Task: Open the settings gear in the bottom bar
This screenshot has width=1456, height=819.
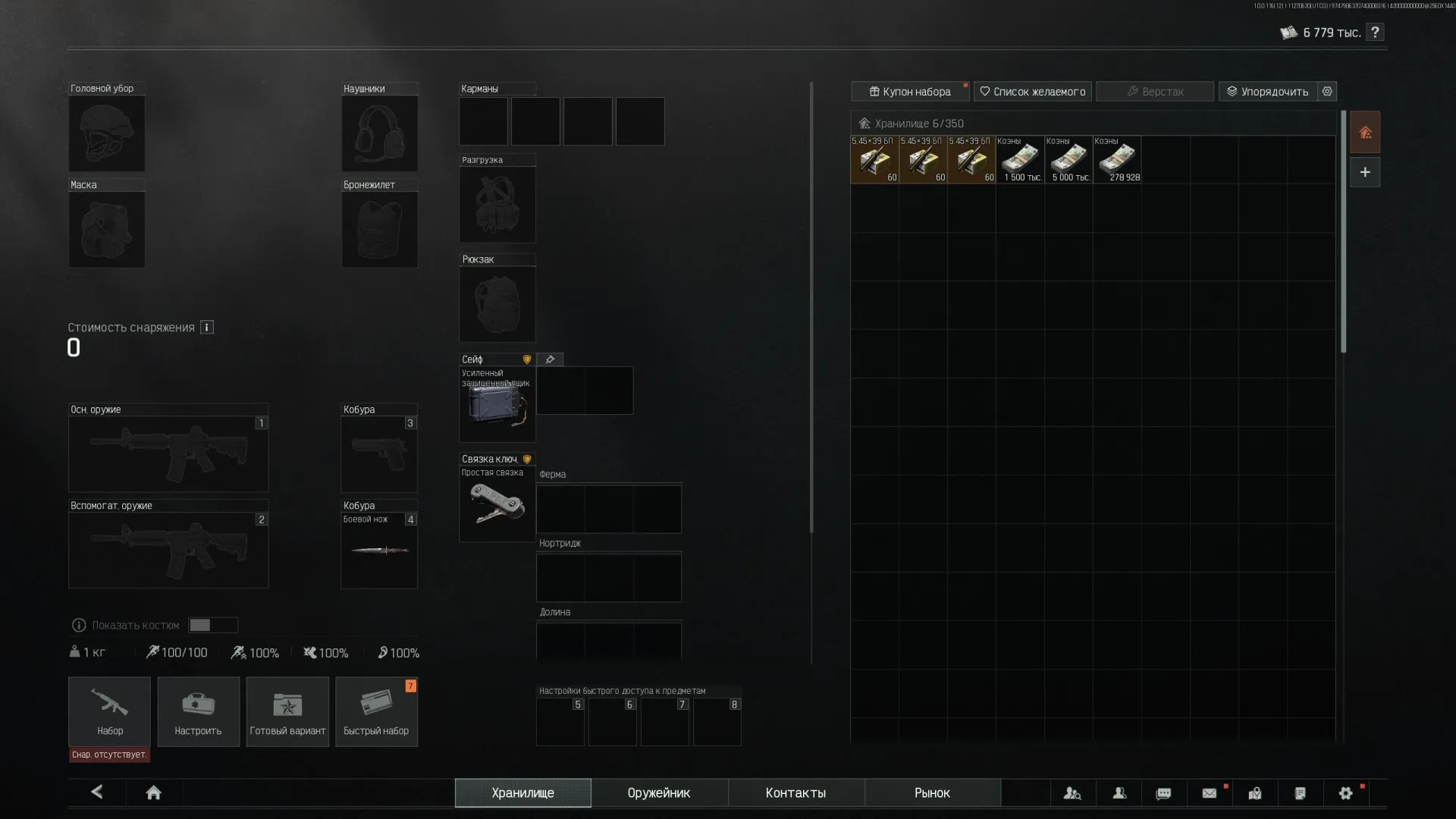Action: (x=1346, y=793)
